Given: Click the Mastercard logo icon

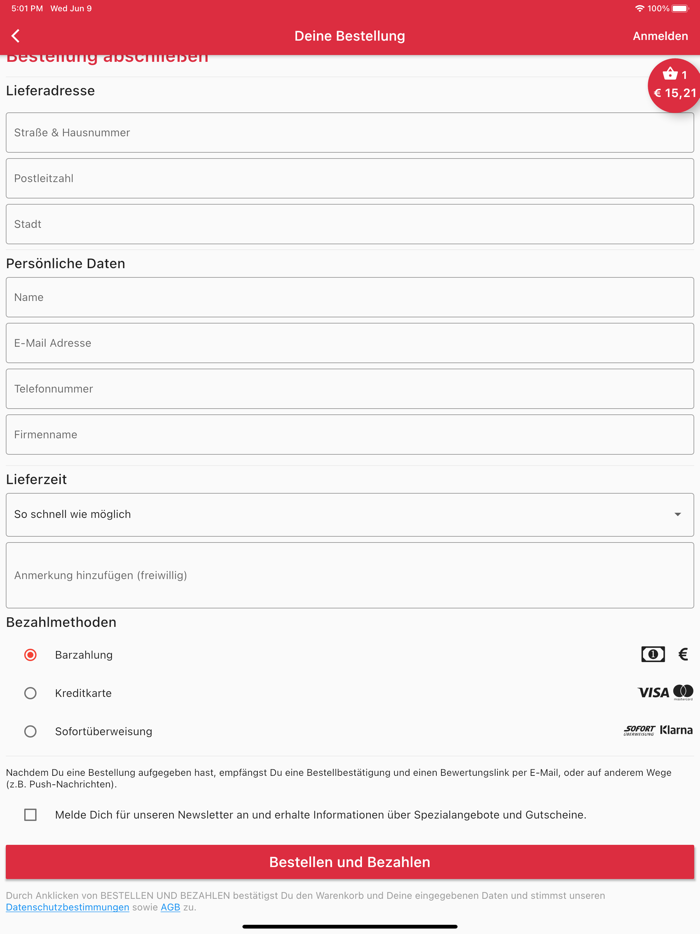Looking at the screenshot, I should pyautogui.click(x=684, y=692).
